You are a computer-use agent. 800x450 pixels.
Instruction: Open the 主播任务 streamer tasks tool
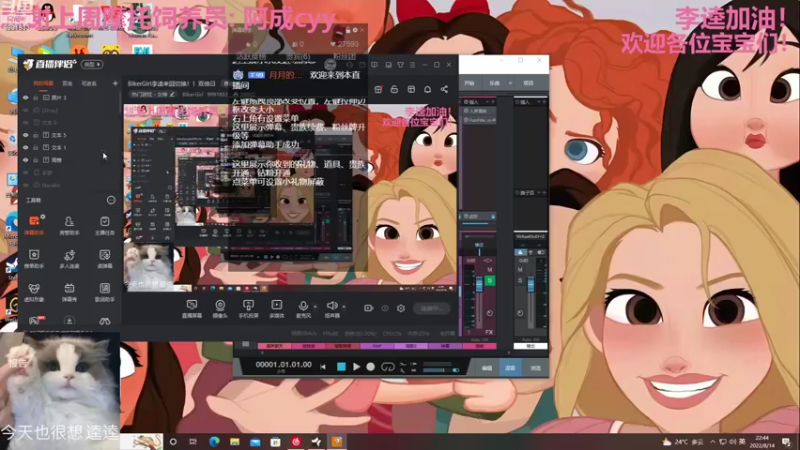(x=105, y=224)
